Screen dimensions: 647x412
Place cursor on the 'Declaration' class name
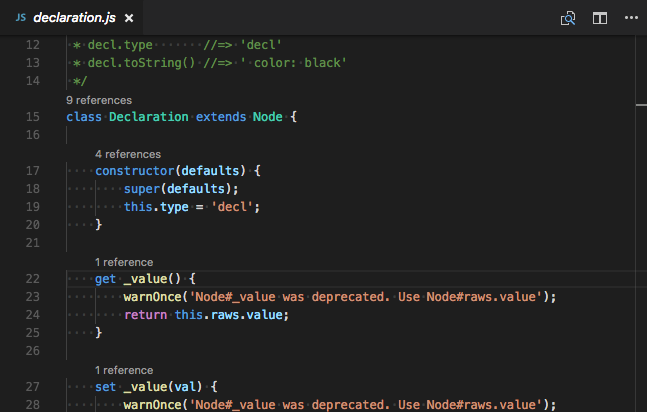pos(148,117)
